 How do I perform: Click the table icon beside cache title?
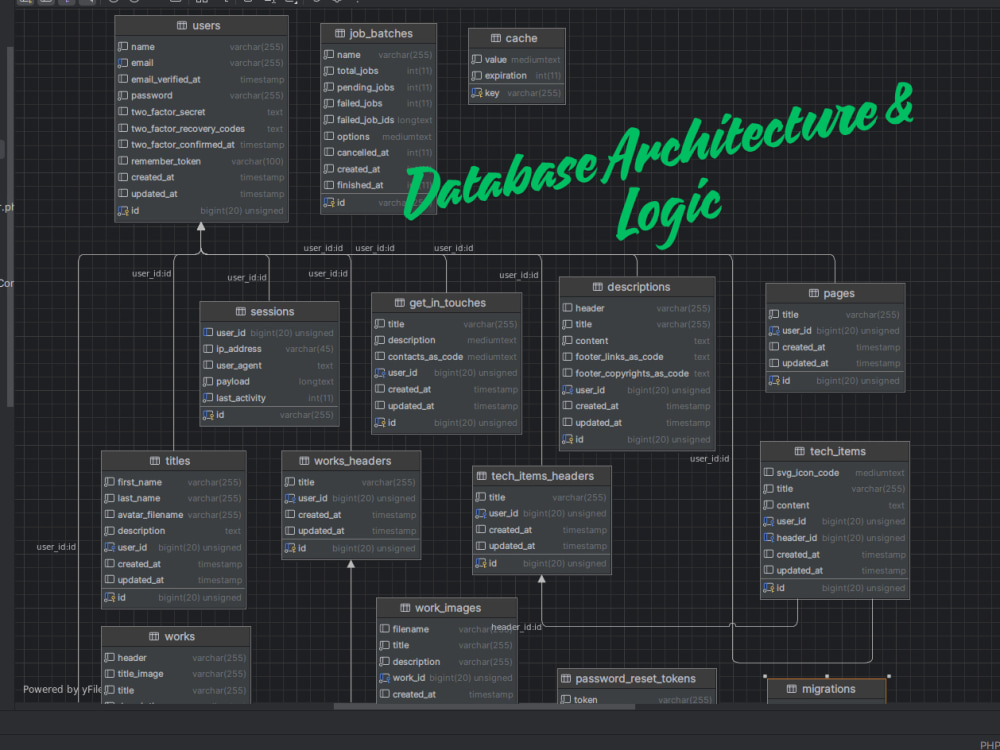496,38
